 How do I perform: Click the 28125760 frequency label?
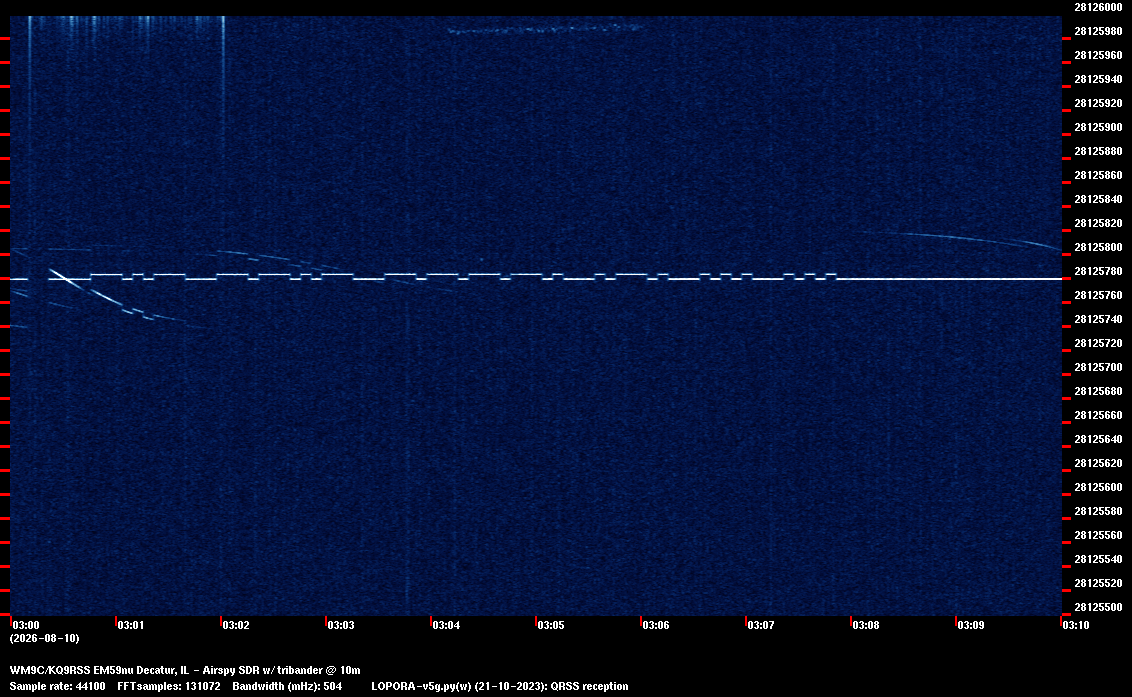pos(1098,295)
